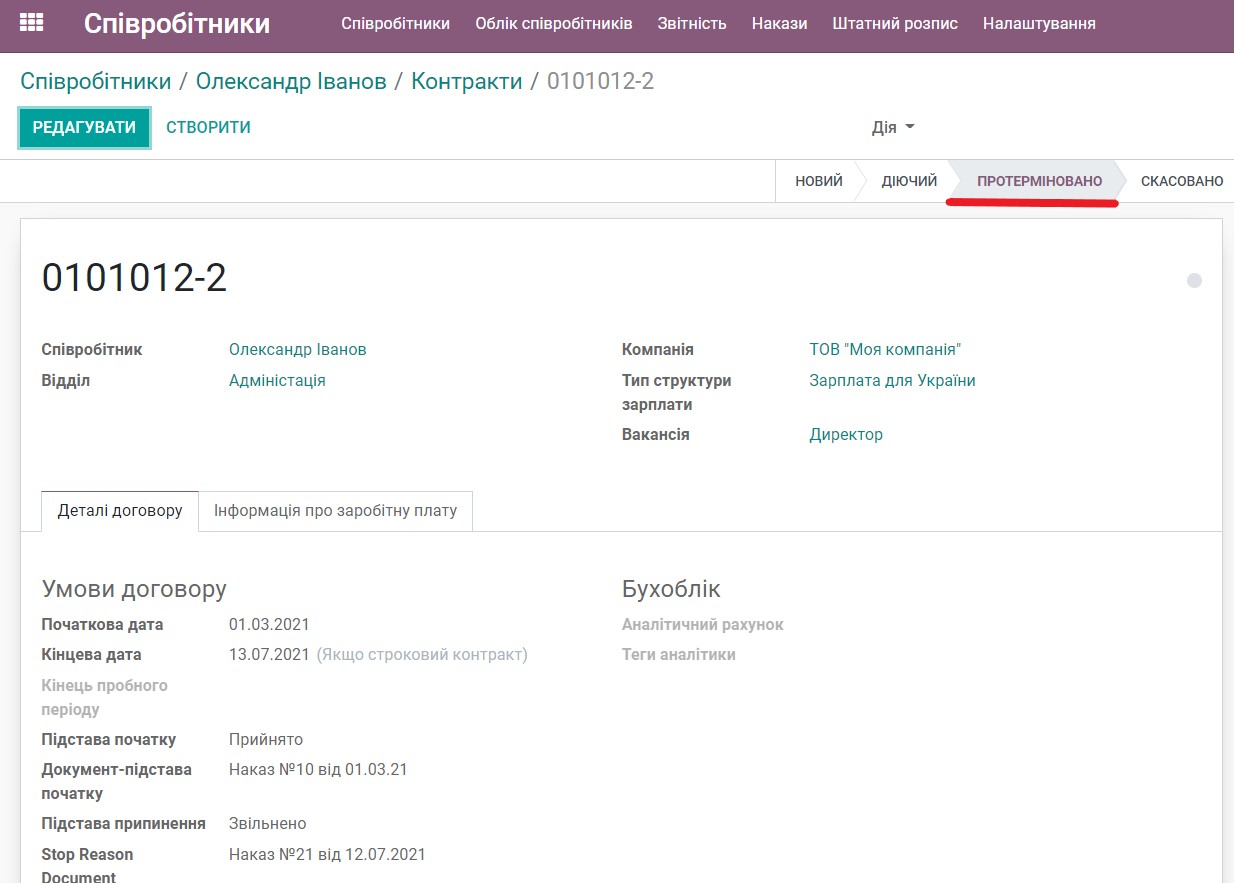Select the "Деталі договору" tab
Image resolution: width=1234 pixels, height=883 pixels.
pos(119,510)
